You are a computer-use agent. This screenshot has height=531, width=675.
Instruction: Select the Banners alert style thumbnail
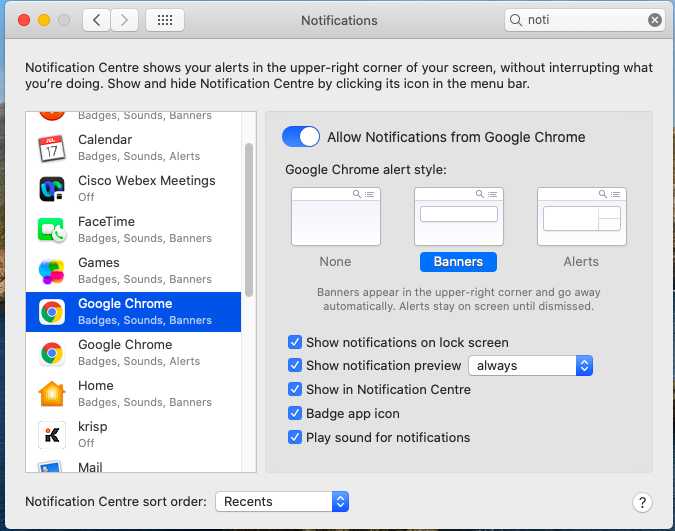pos(459,217)
